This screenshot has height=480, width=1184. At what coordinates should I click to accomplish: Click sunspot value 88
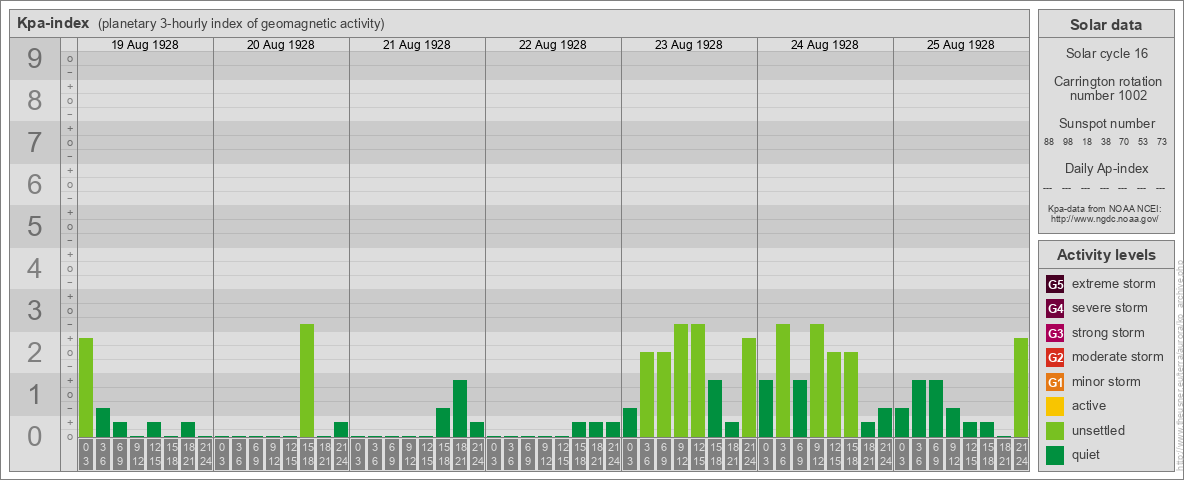1049,142
